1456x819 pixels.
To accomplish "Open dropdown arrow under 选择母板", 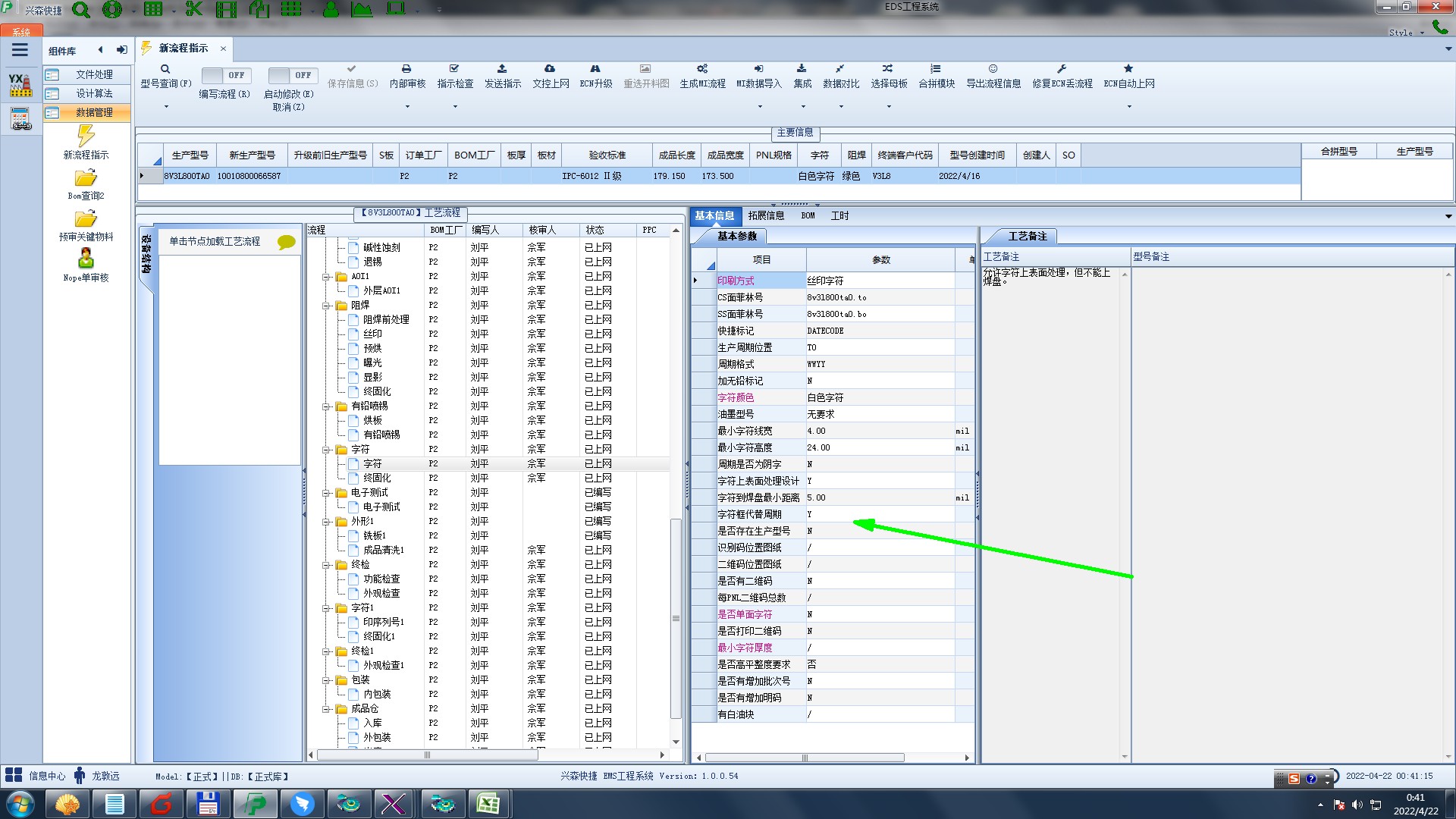I will [x=889, y=106].
